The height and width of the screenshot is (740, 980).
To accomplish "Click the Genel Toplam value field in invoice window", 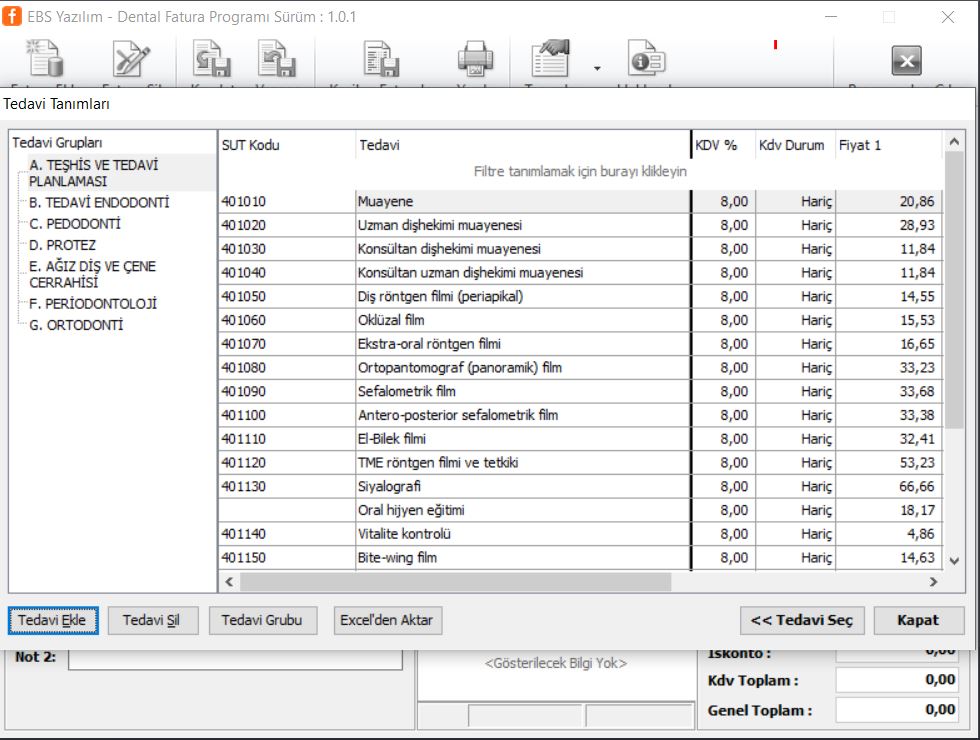I will [x=897, y=710].
